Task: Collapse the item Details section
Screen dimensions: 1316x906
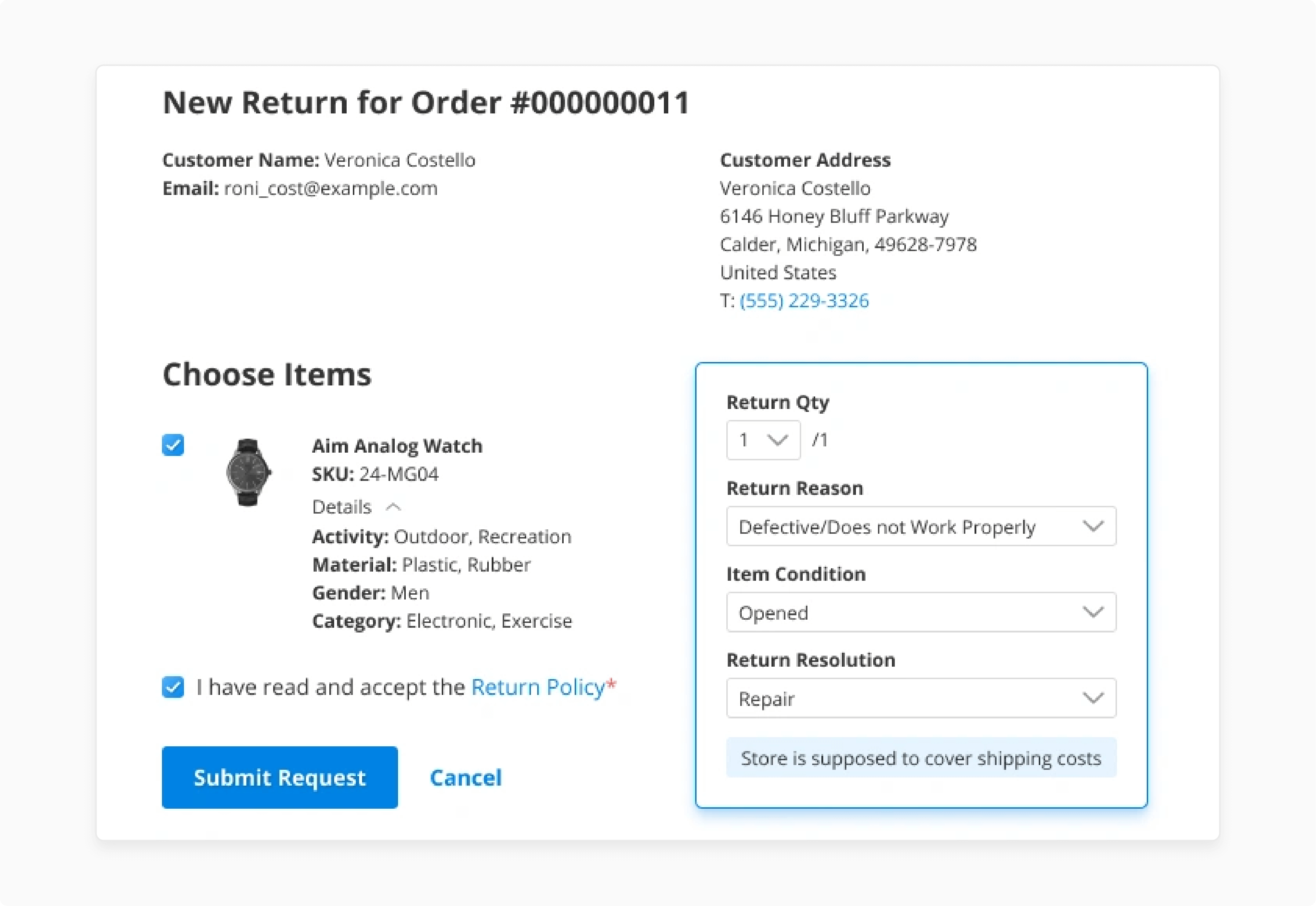Action: pyautogui.click(x=355, y=506)
